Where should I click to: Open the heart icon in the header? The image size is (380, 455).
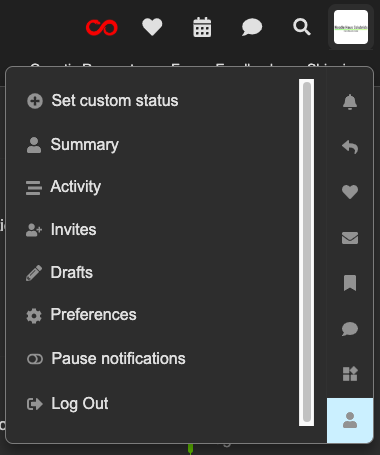(x=152, y=27)
